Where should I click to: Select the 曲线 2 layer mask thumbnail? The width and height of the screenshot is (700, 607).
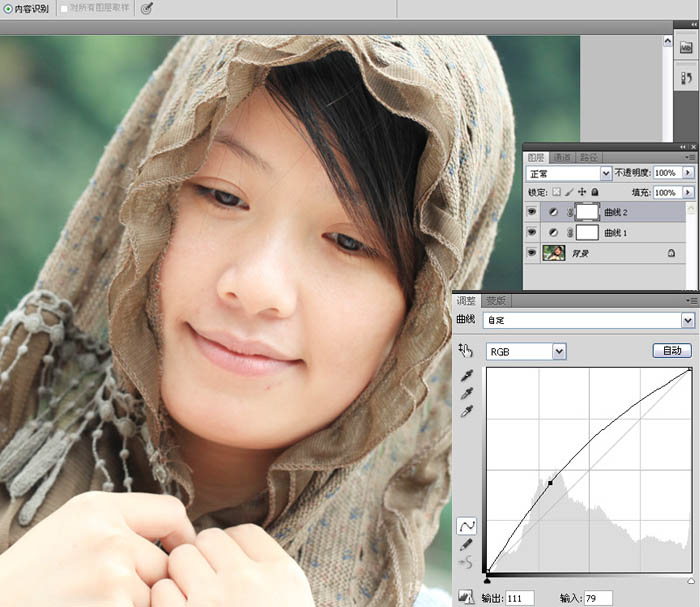(587, 212)
